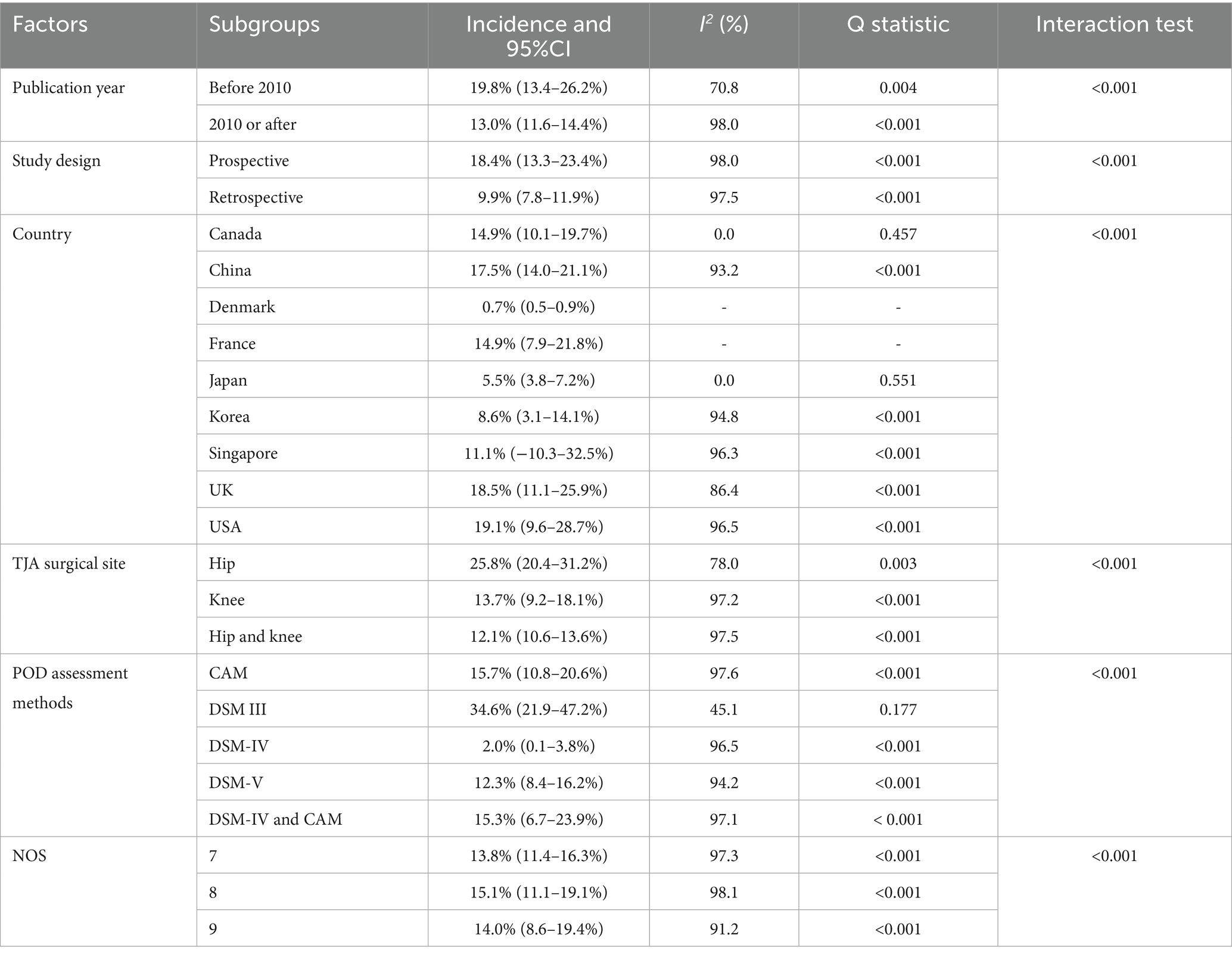Click the DSM III subgroup cell
1232x957 pixels.
pos(237,710)
